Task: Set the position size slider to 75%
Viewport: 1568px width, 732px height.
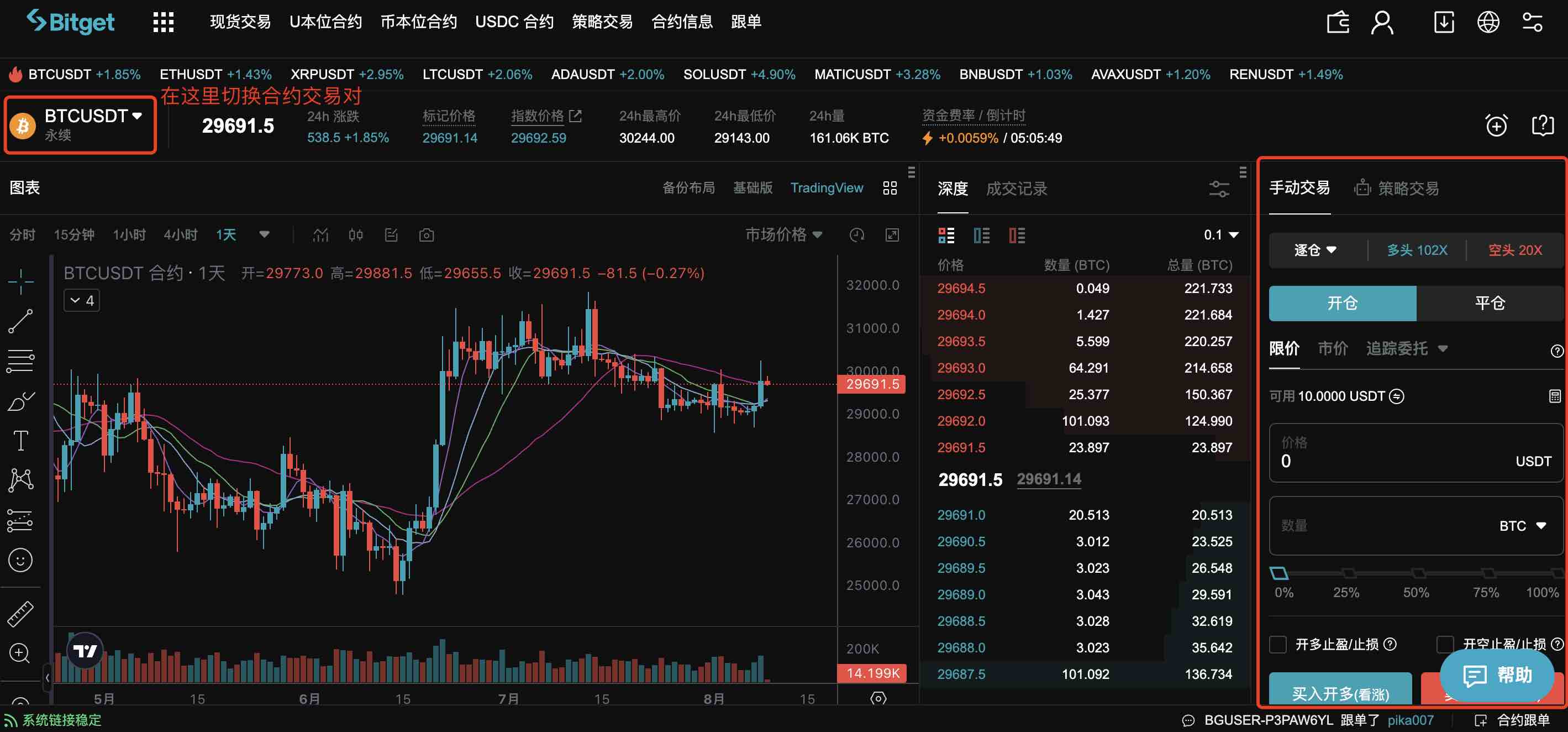Action: [1488, 574]
